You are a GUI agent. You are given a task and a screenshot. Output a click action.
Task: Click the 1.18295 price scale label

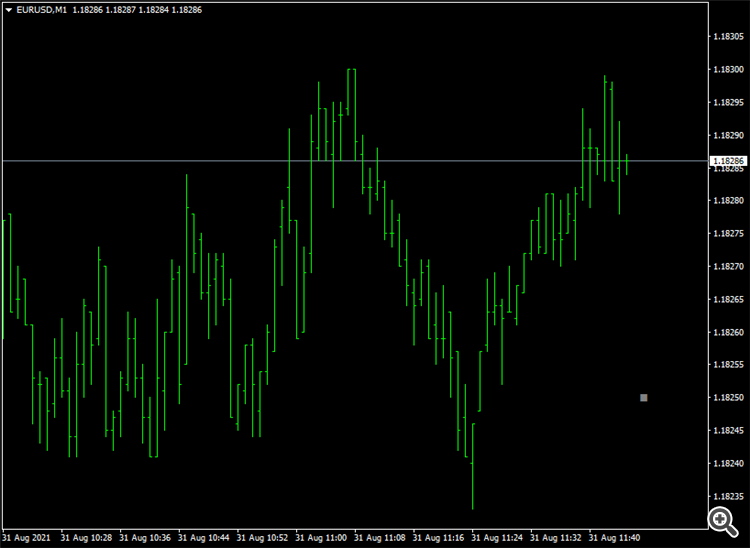(x=728, y=102)
